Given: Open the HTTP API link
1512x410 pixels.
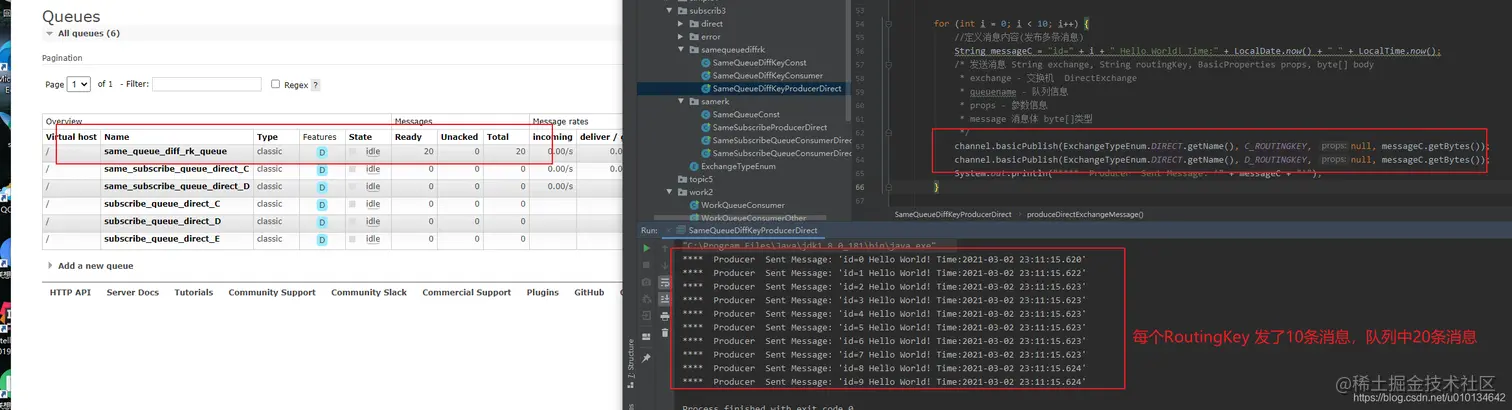Looking at the screenshot, I should click(70, 293).
